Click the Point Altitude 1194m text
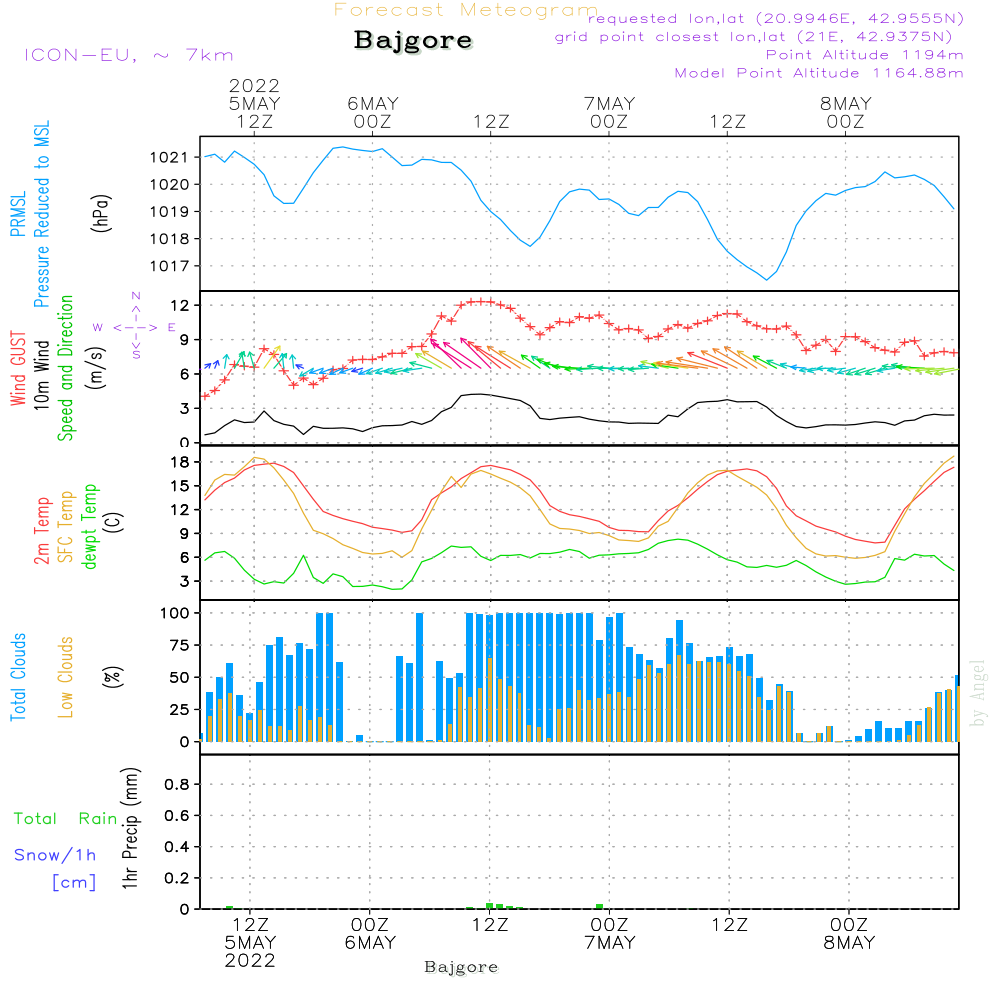This screenshot has width=1000, height=1000. click(x=865, y=55)
